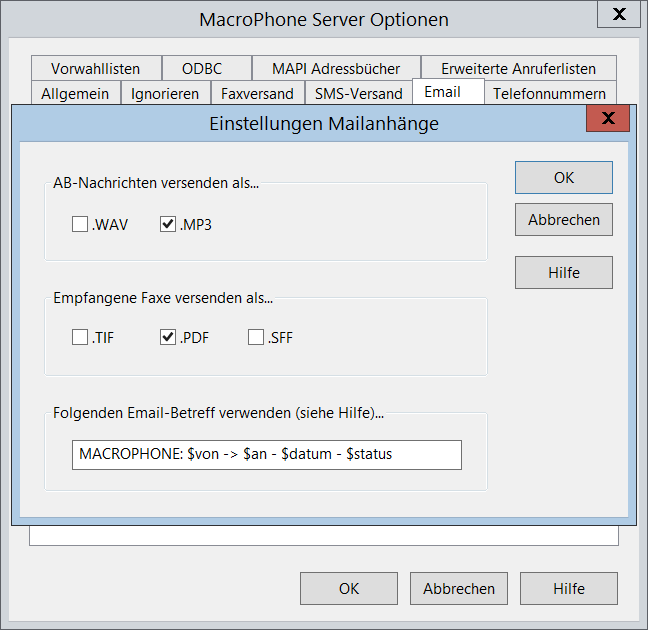Enable the .WAV checkbox for AB-Nachrichten
648x630 pixels.
tap(80, 225)
